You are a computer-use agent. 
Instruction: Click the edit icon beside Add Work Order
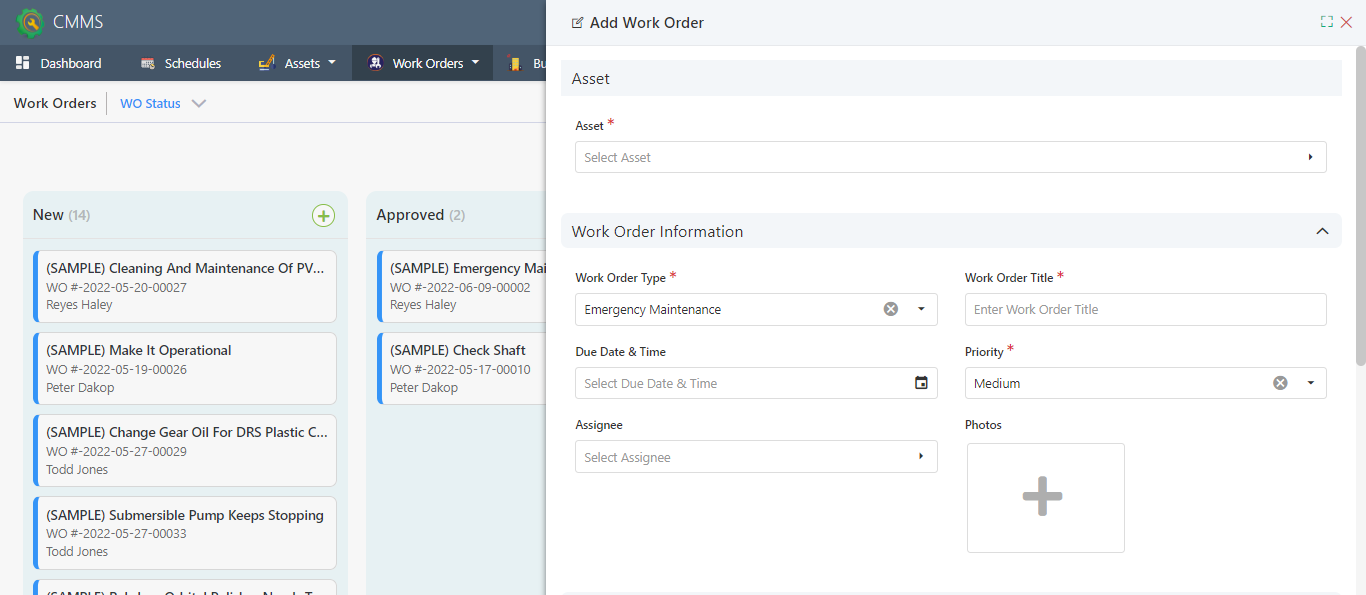coord(577,20)
